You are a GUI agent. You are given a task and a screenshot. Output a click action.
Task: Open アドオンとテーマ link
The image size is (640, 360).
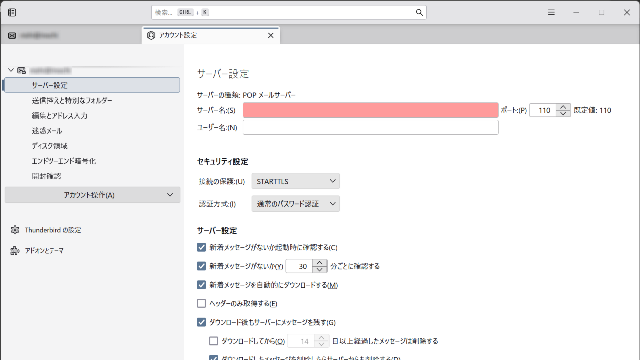coord(44,250)
